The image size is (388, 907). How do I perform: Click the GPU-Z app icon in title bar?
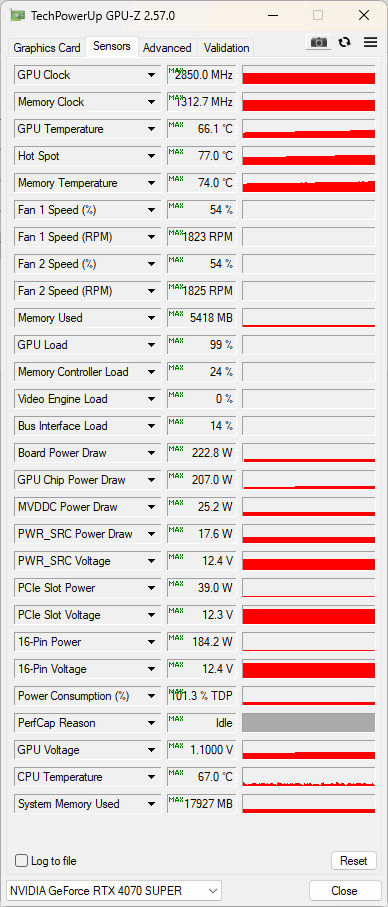[17, 16]
